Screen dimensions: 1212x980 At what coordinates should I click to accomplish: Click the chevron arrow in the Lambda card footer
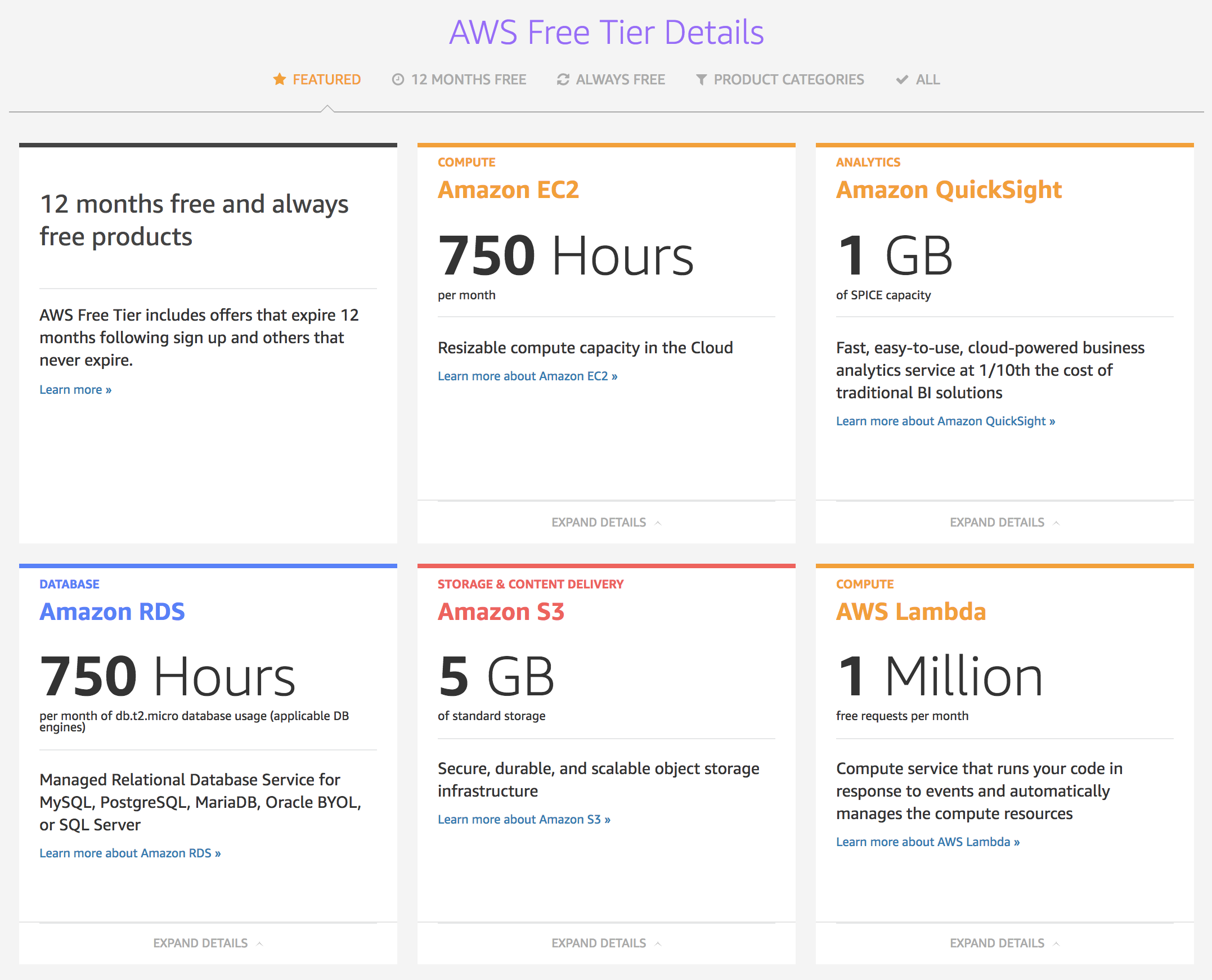1056,943
